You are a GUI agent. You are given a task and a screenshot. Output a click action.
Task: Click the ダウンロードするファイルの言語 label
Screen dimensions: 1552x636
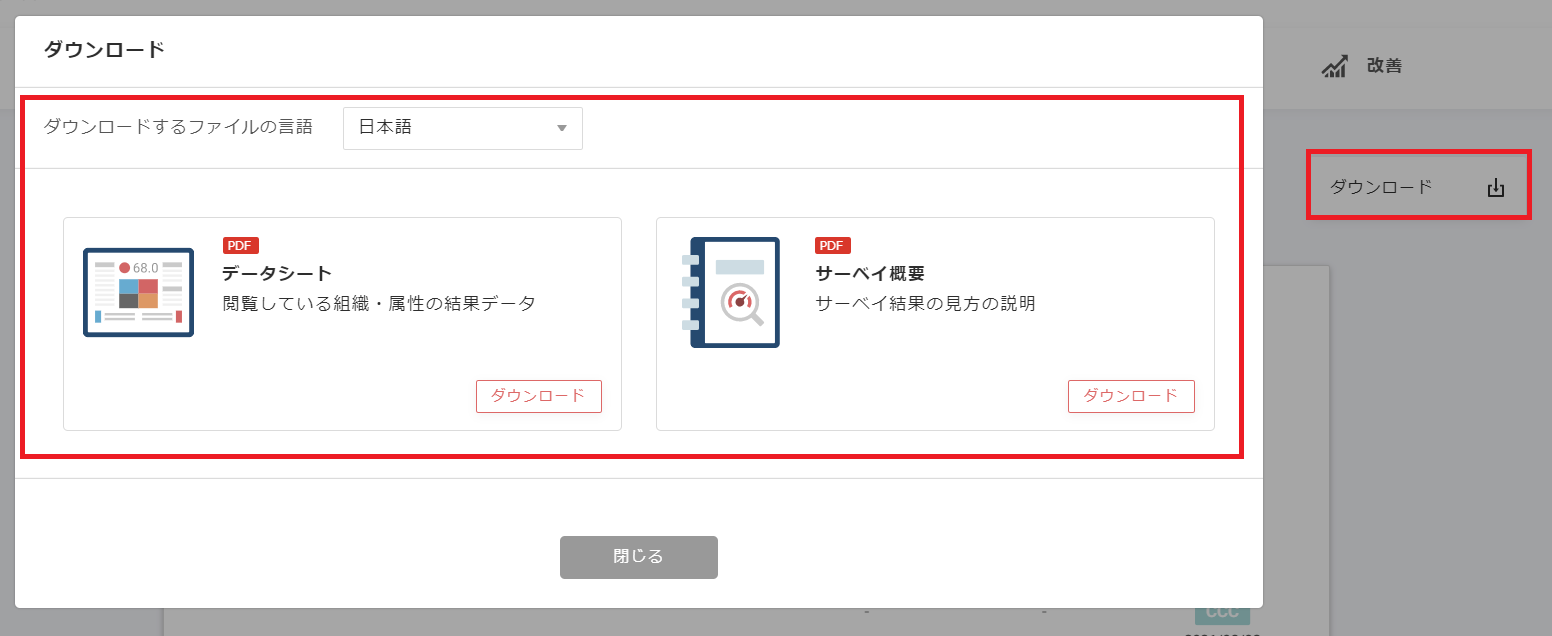(178, 127)
